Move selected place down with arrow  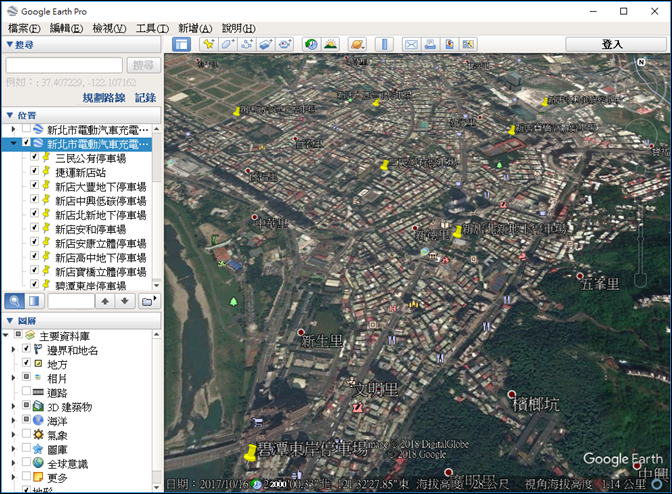pyautogui.click(x=125, y=301)
